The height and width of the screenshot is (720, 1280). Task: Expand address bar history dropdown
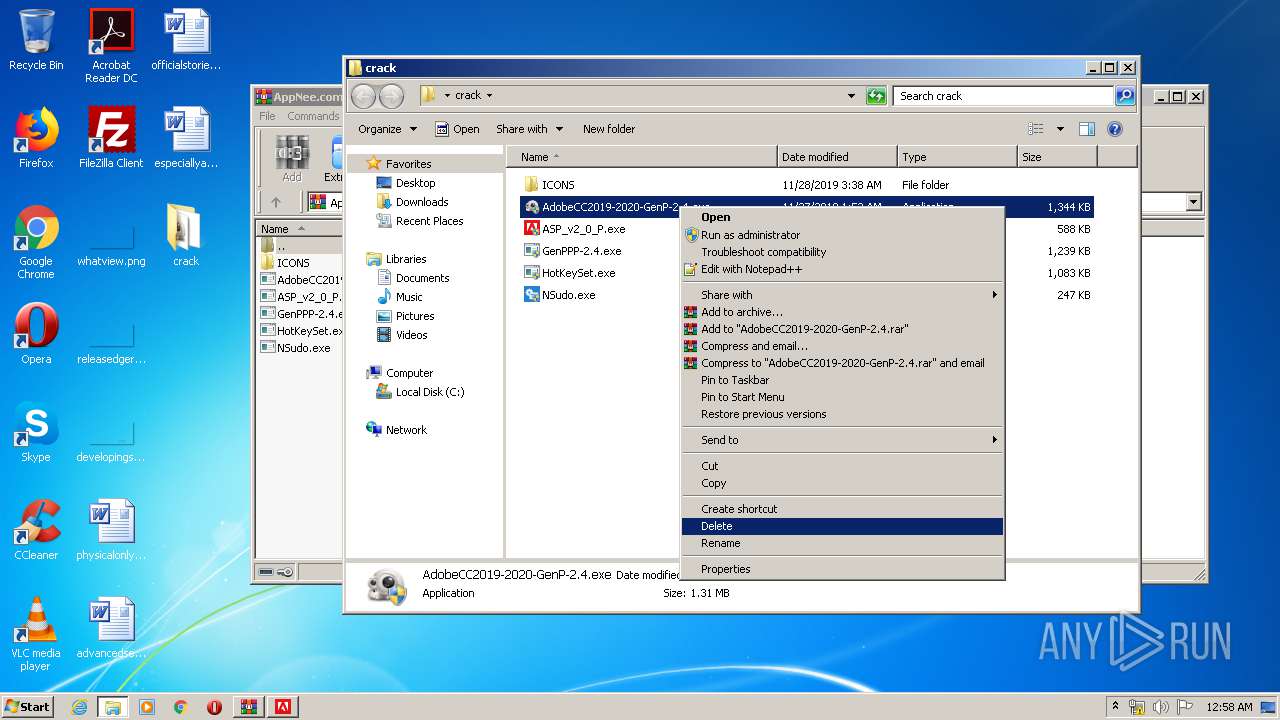click(x=851, y=96)
